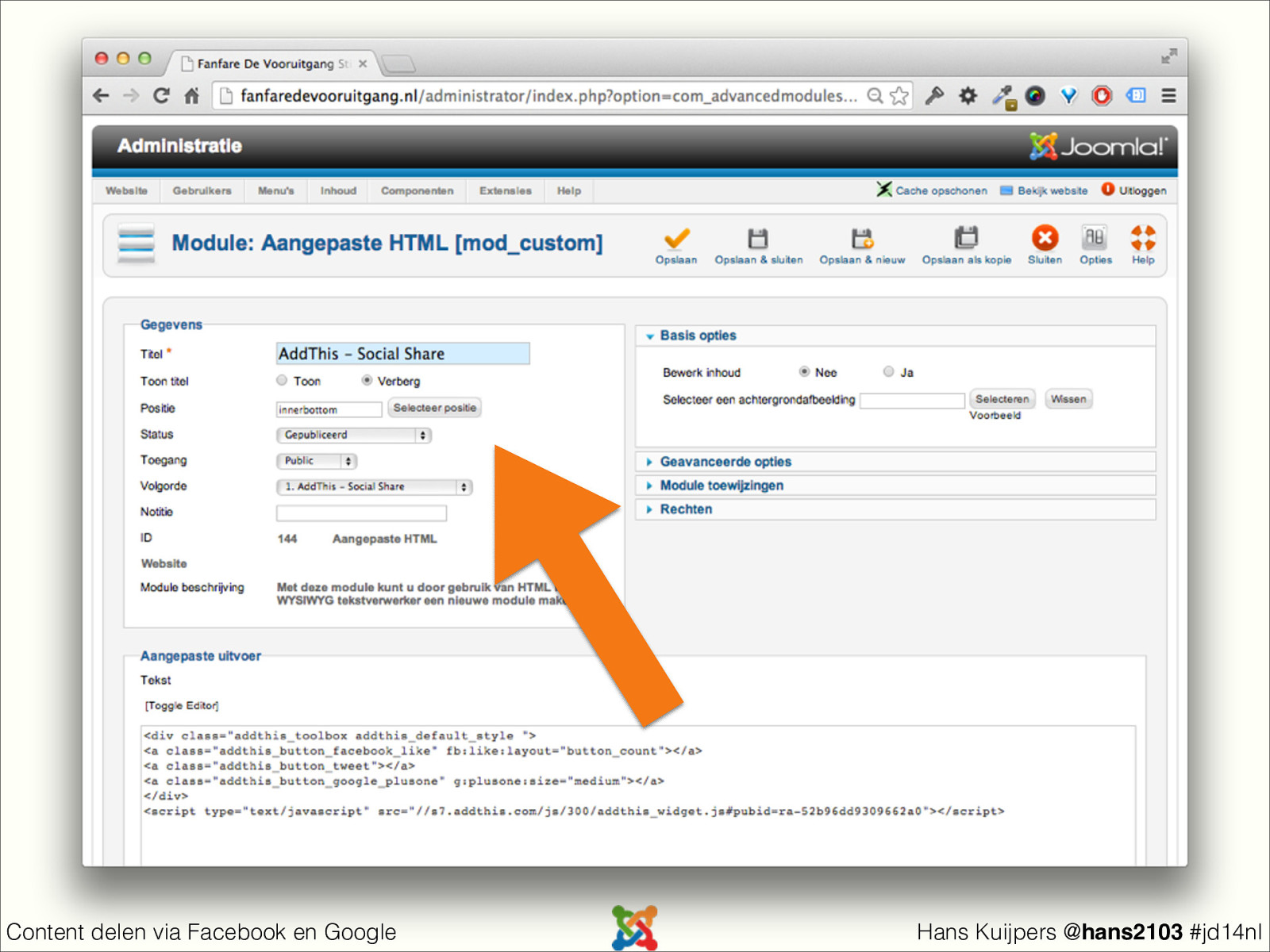Viewport: 1270px width, 952px height.
Task: Click the gear extension icon
Action: (x=968, y=96)
